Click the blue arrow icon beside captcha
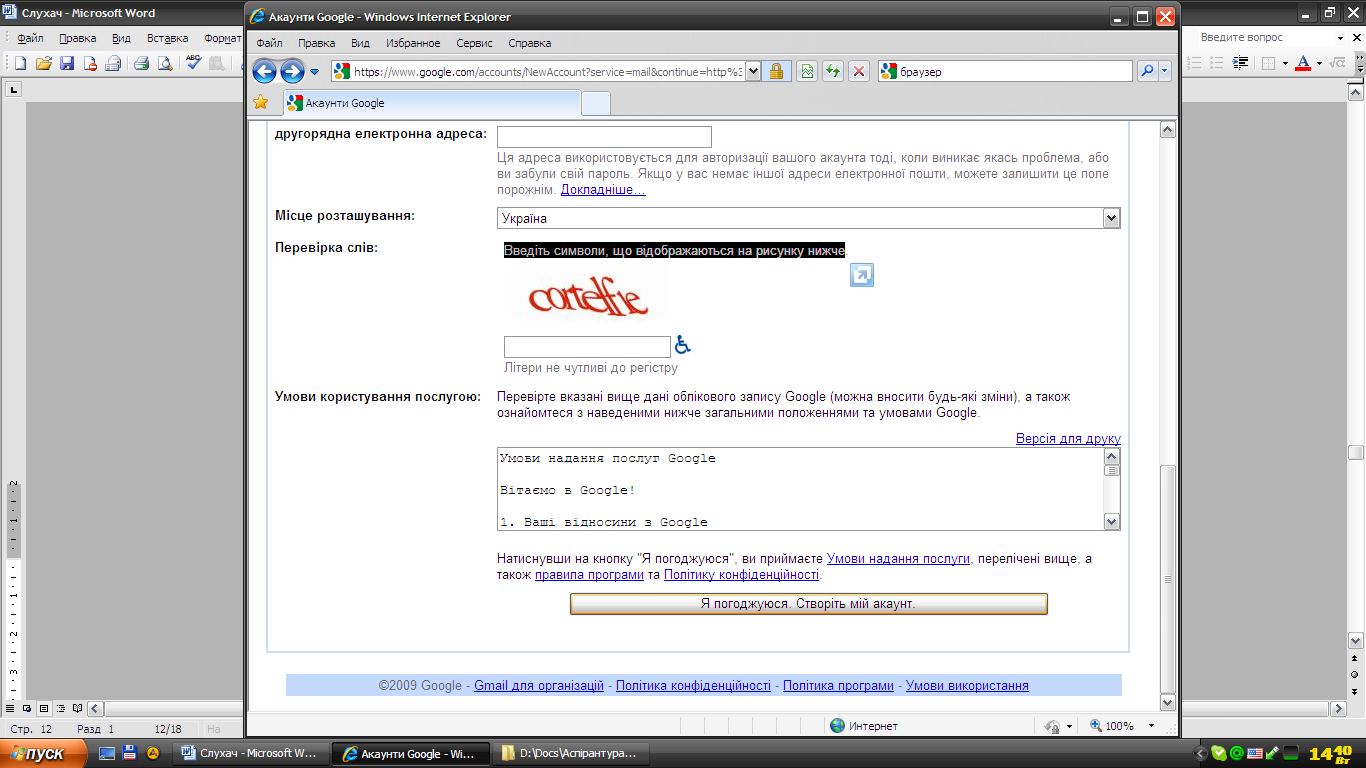1366x768 pixels. (x=862, y=275)
